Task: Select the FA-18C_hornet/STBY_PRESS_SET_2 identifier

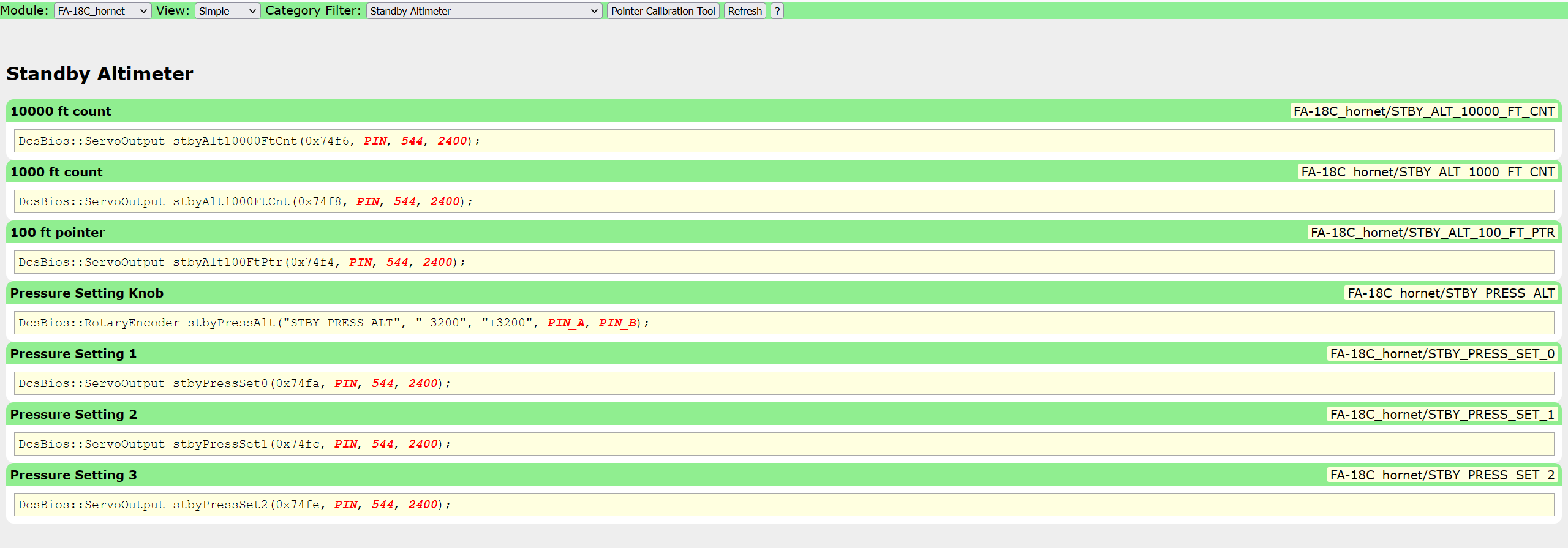Action: (1442, 475)
